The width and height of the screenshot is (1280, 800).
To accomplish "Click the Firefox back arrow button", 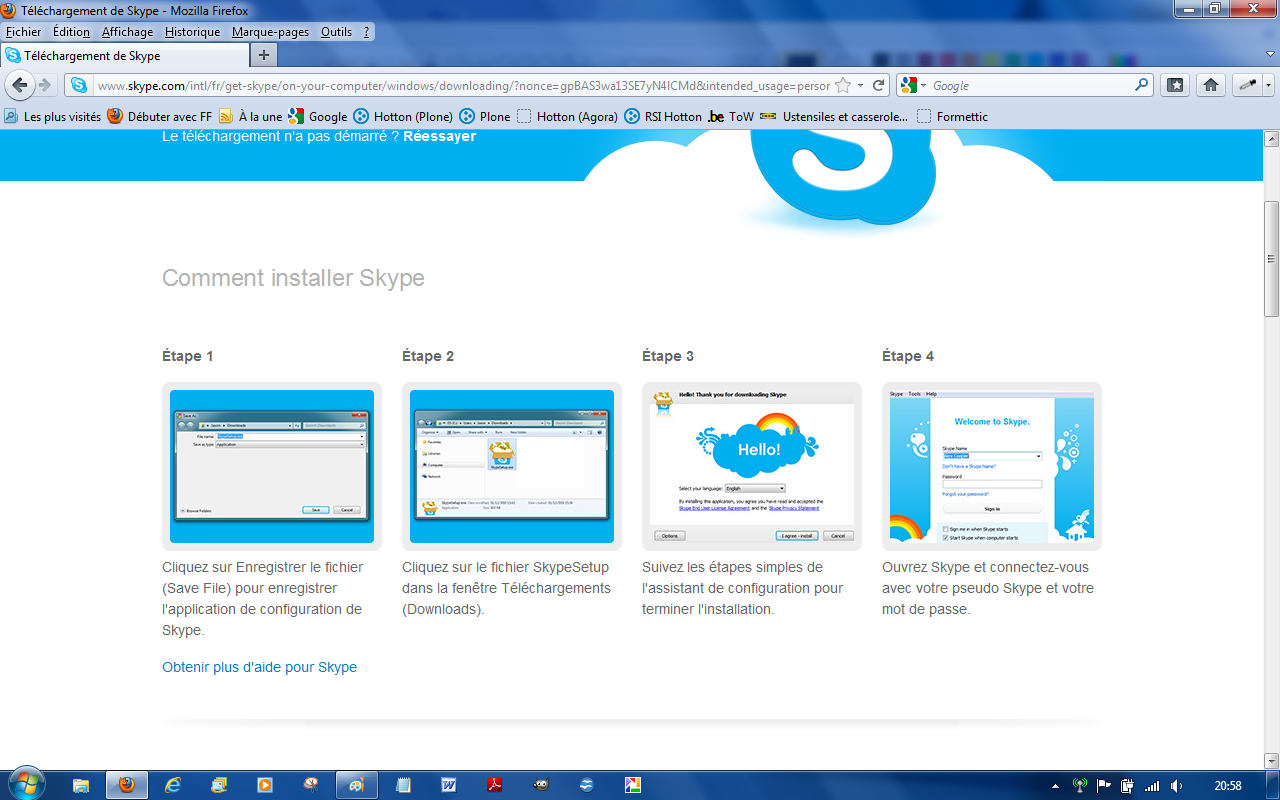I will (x=19, y=85).
